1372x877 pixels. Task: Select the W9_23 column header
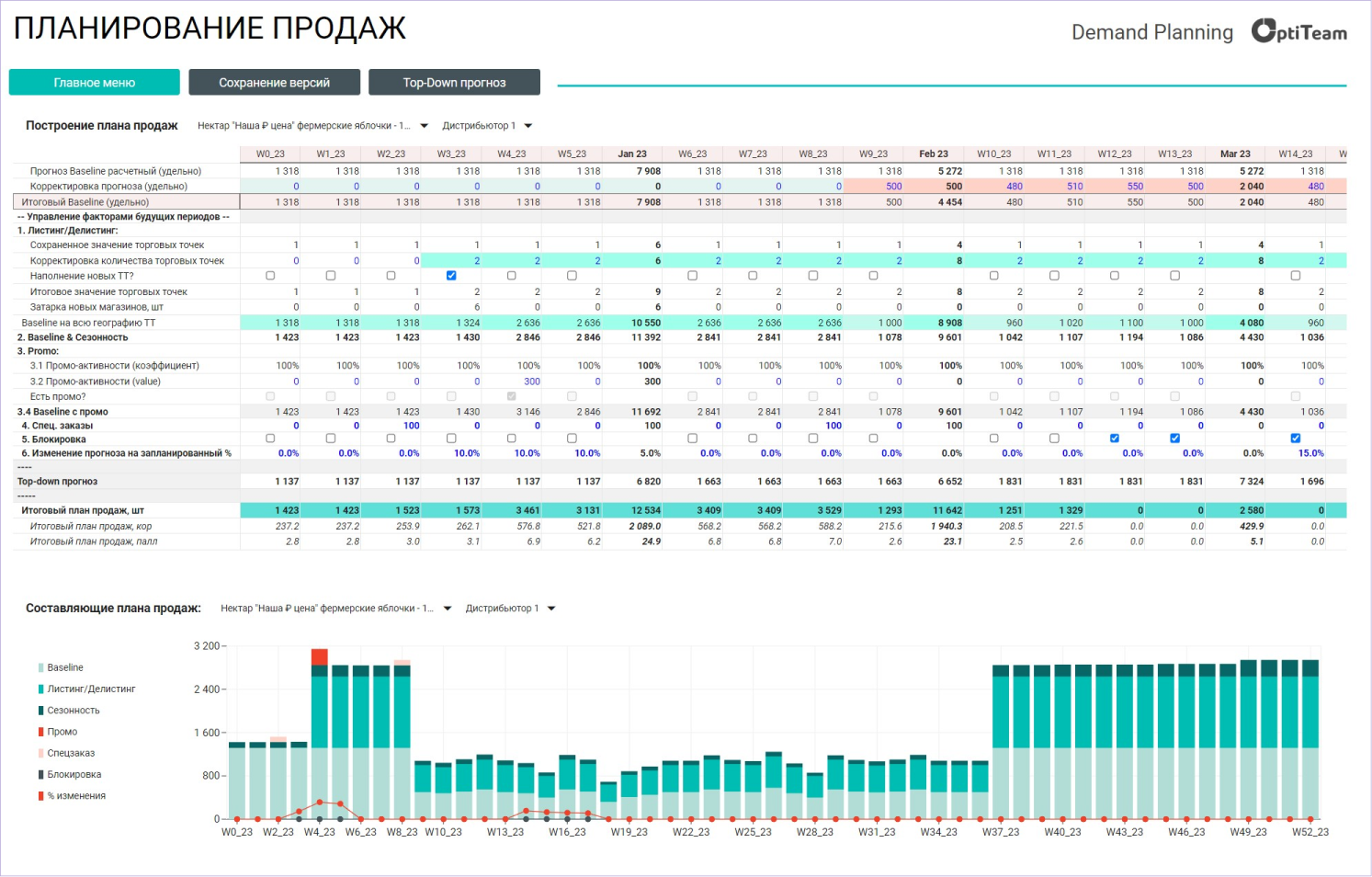point(873,154)
